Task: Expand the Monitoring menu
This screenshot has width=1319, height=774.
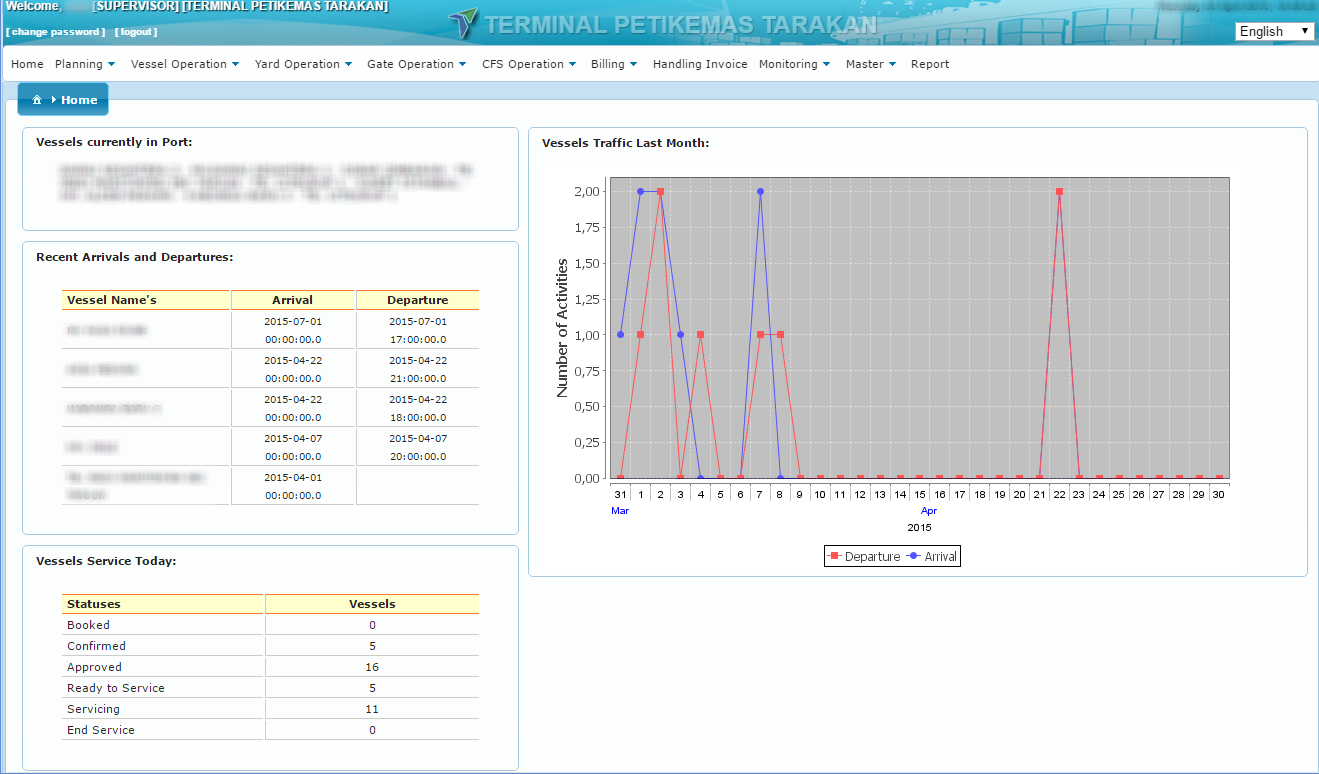Action: tap(795, 64)
